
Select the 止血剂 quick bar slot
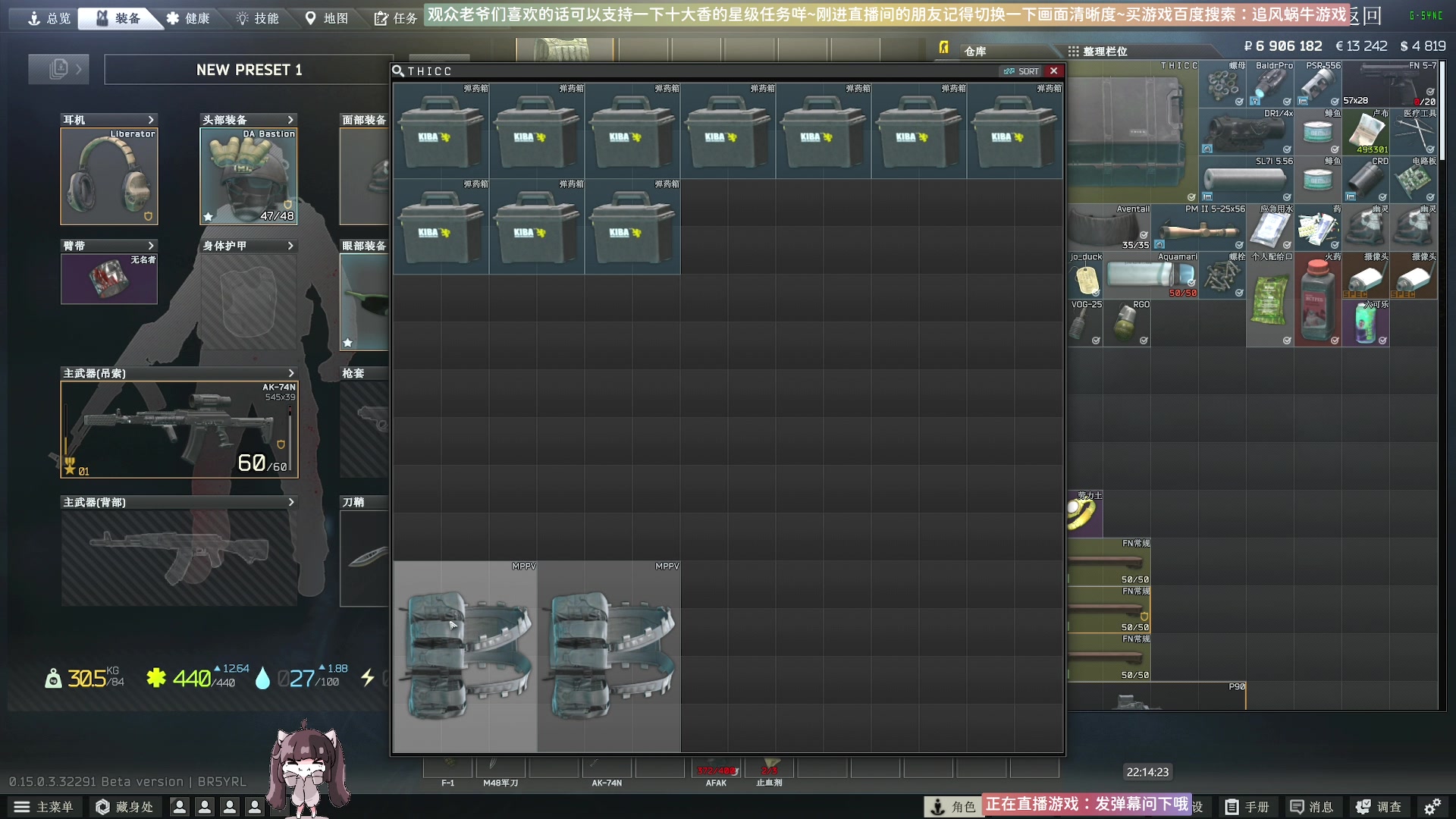[769, 773]
